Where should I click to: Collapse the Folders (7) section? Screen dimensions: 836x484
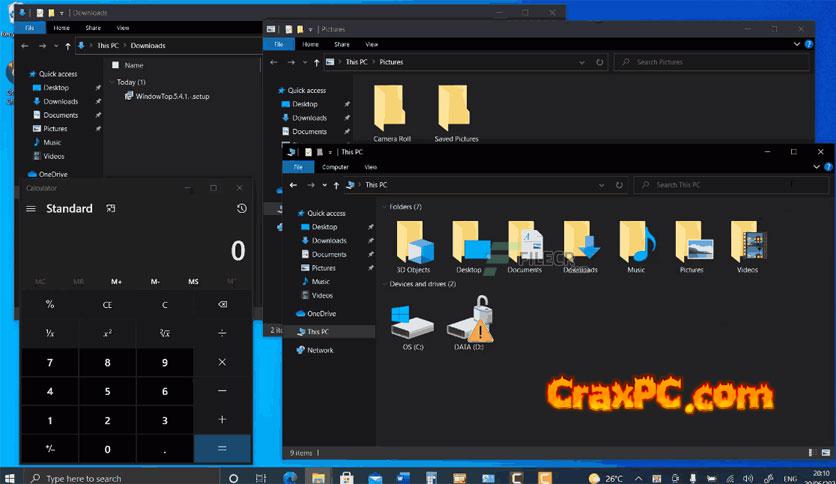383,207
